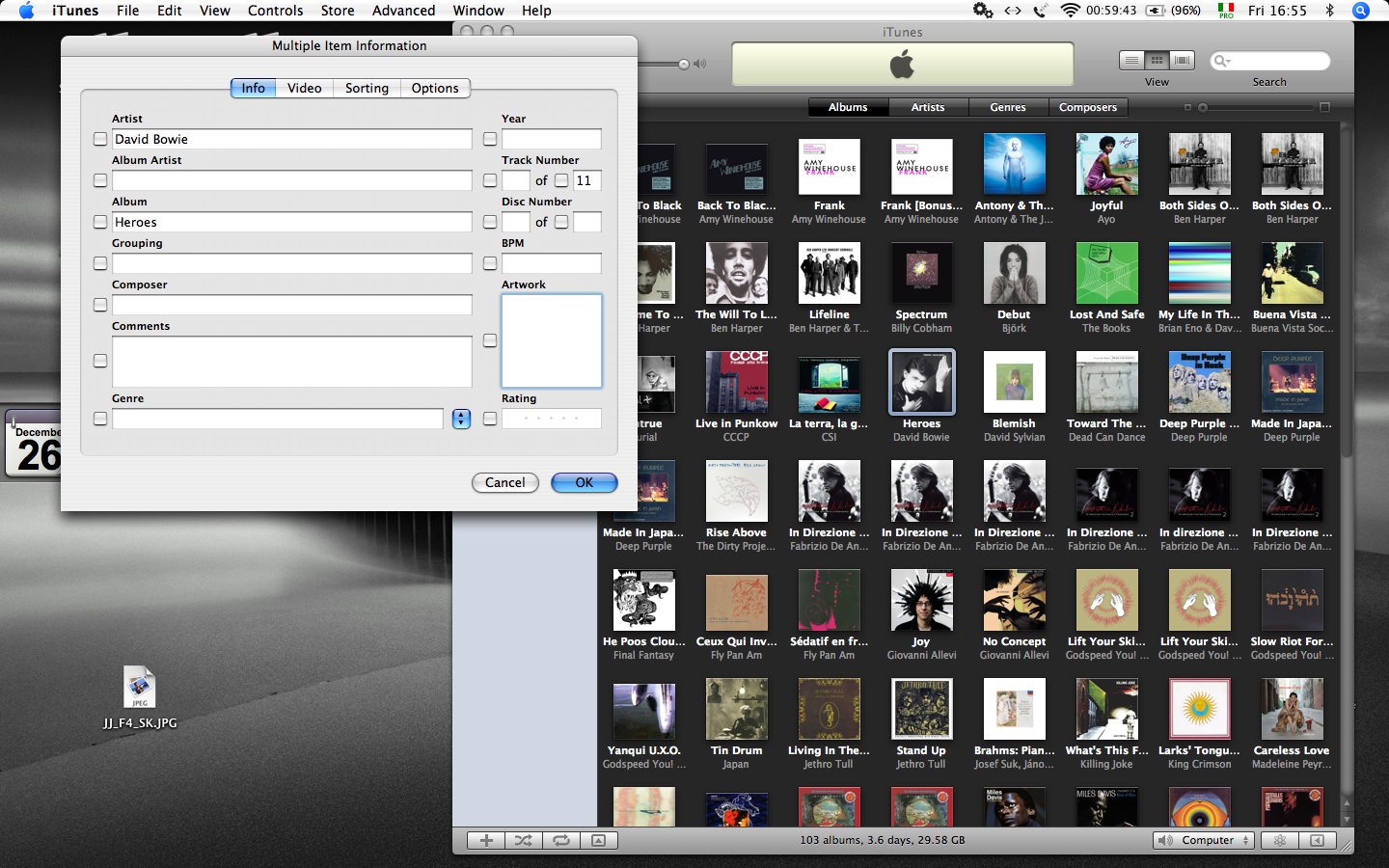Show the artwork viewer pane
Viewport: 1389px width, 868px height.
(599, 841)
